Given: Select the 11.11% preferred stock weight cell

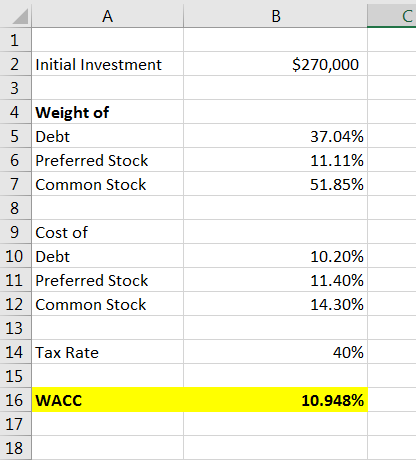Looking at the screenshot, I should 275,160.
